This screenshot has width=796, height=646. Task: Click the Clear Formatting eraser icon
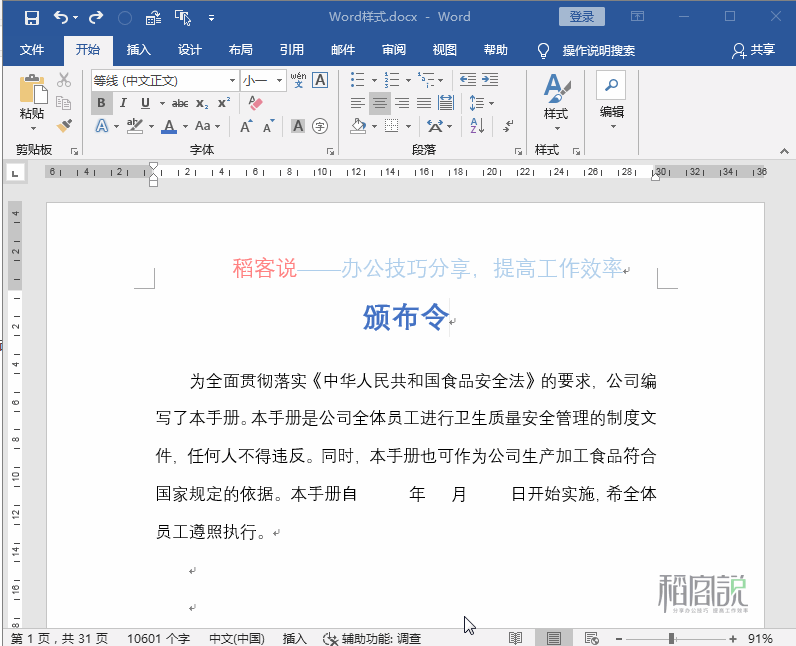[254, 103]
